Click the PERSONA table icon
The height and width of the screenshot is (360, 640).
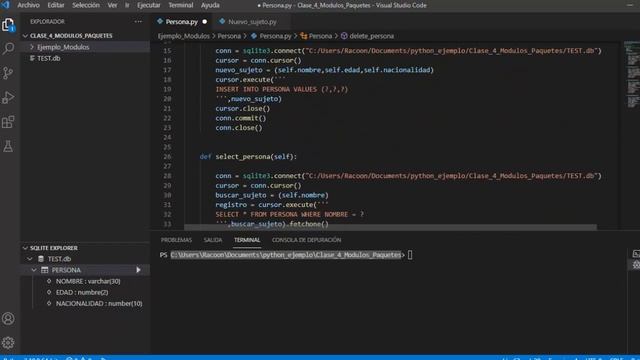click(44, 270)
